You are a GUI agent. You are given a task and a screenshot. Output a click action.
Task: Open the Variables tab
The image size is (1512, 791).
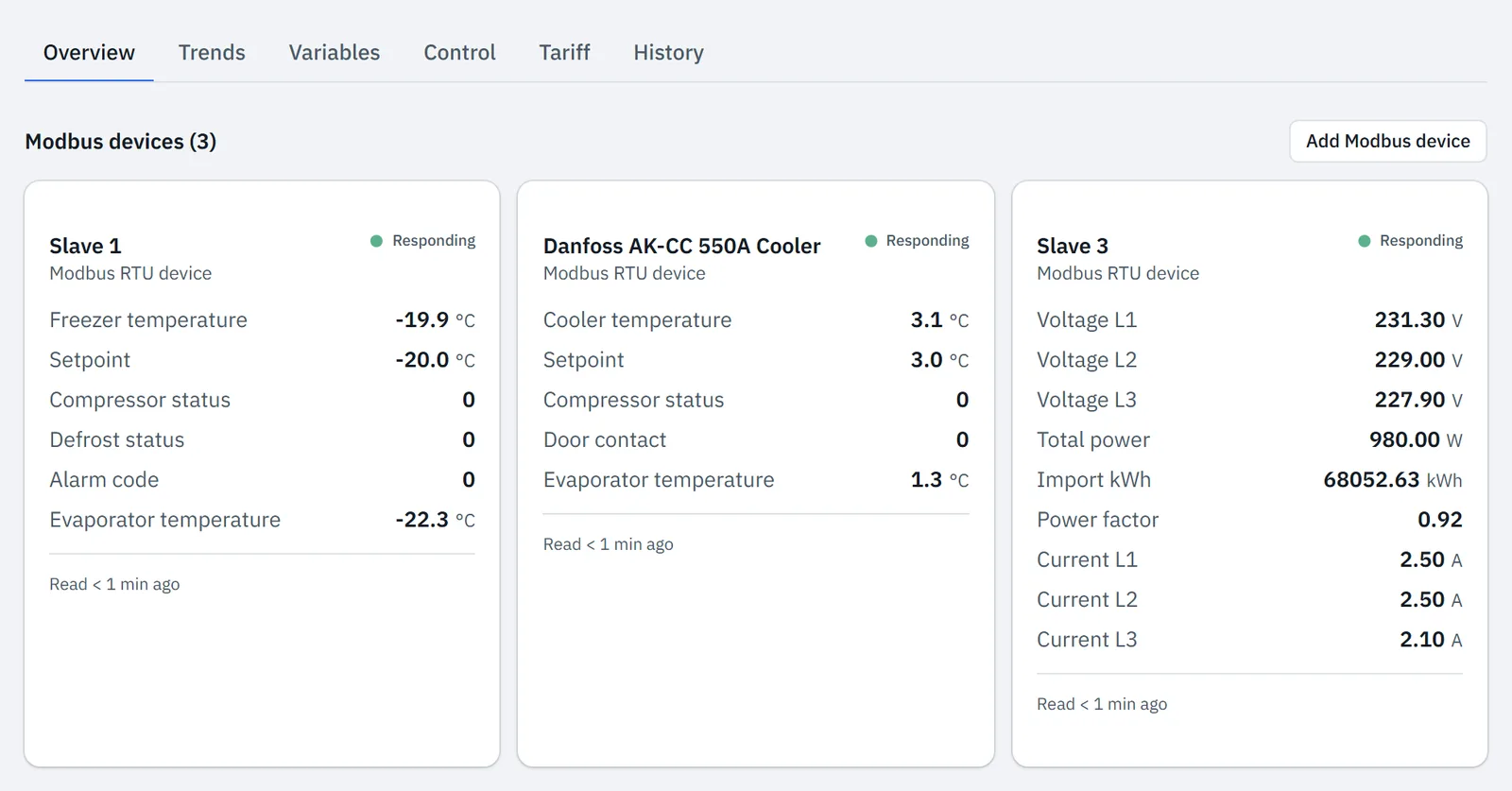(x=335, y=53)
